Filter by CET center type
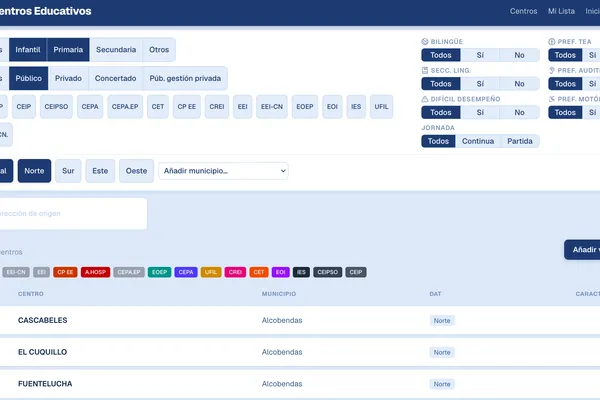The image size is (600, 400). (x=158, y=107)
